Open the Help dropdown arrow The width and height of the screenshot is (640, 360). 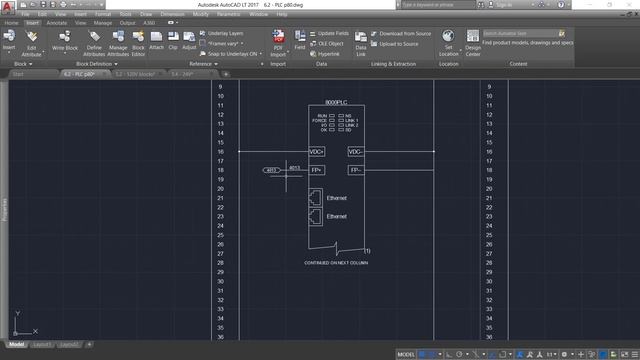point(568,5)
